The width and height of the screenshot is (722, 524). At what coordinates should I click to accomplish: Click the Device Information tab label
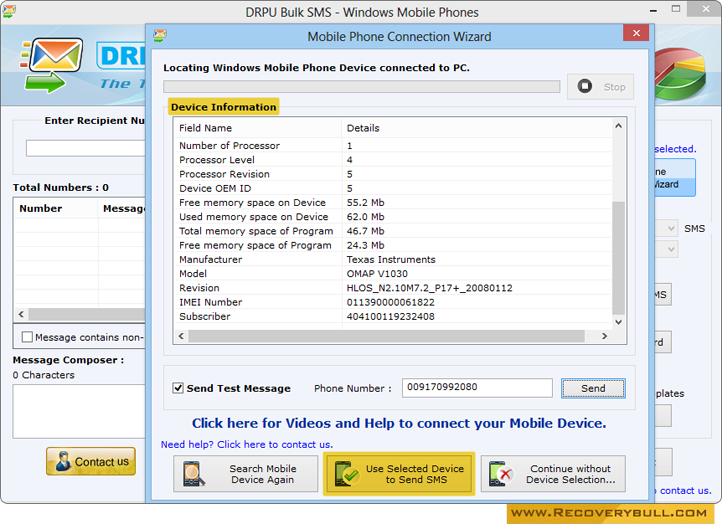click(x=223, y=107)
